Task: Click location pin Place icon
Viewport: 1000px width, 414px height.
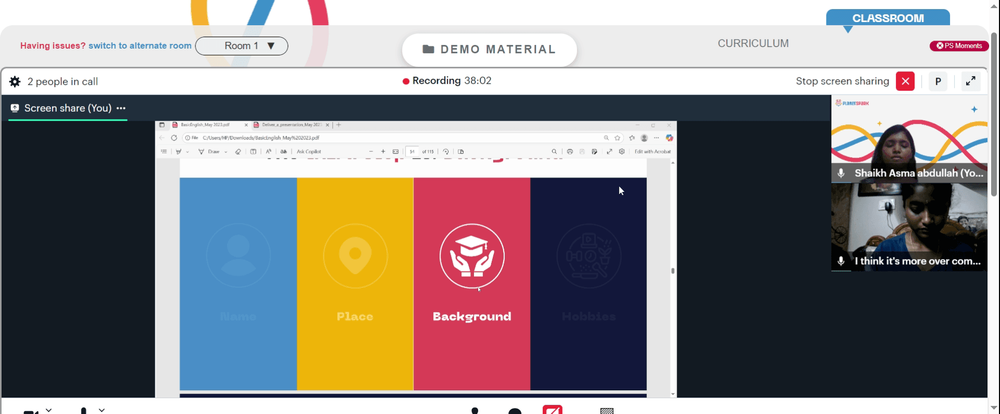Action: [355, 256]
